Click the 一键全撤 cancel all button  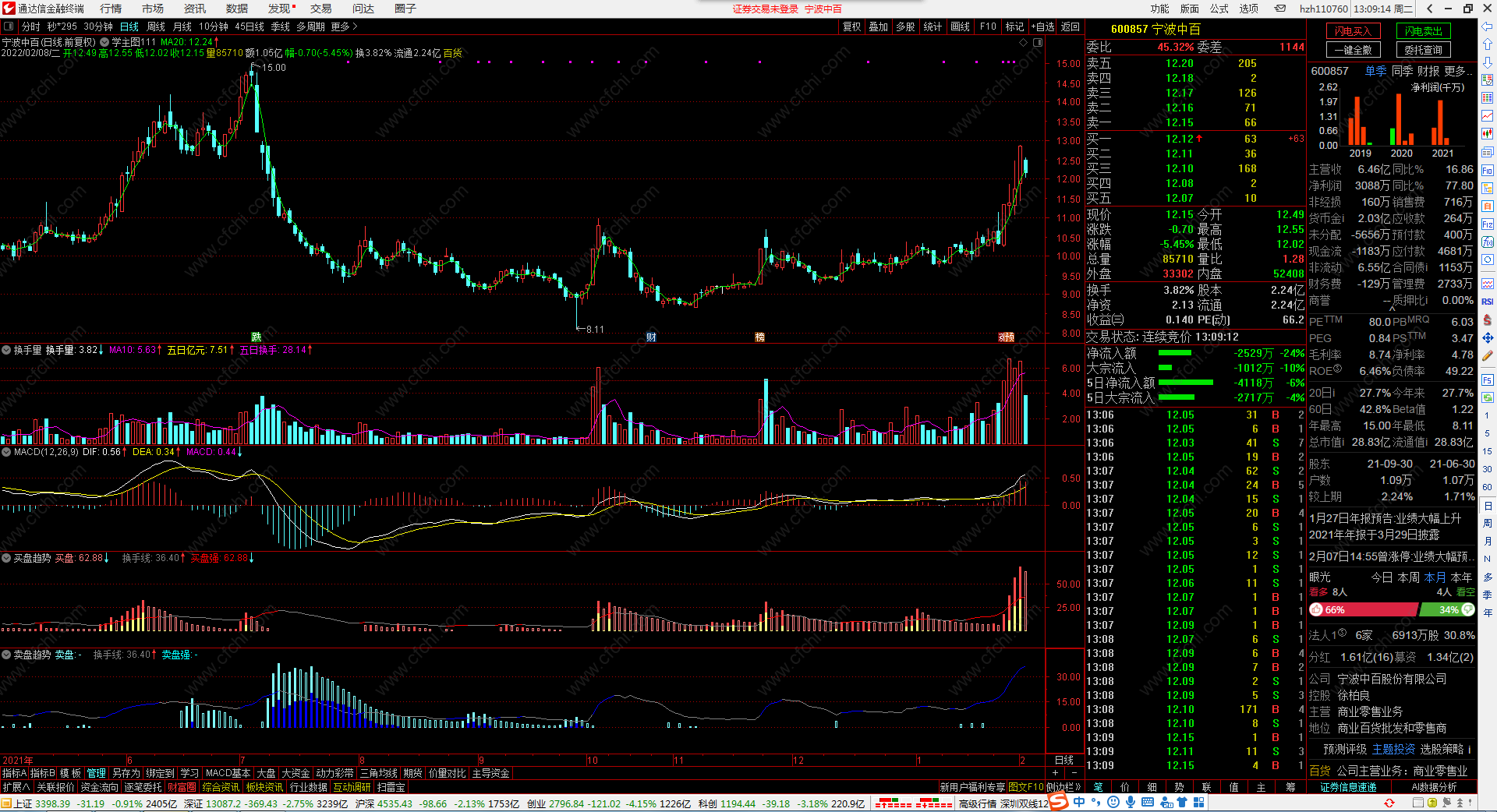1354,50
